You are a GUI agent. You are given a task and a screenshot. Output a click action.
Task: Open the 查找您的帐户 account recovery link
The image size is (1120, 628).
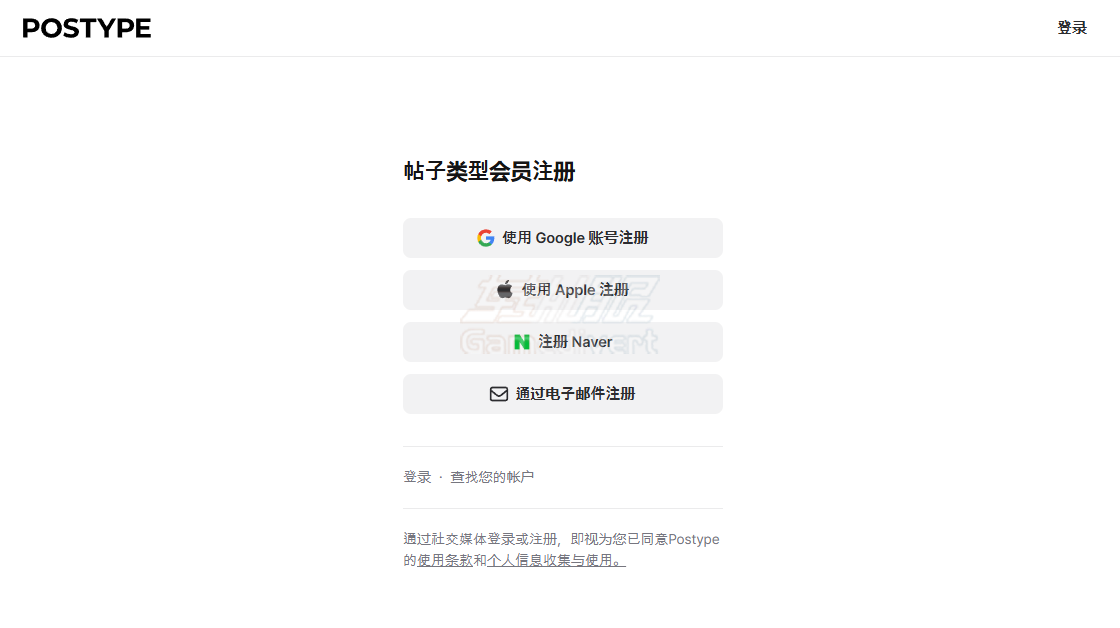[x=492, y=477]
